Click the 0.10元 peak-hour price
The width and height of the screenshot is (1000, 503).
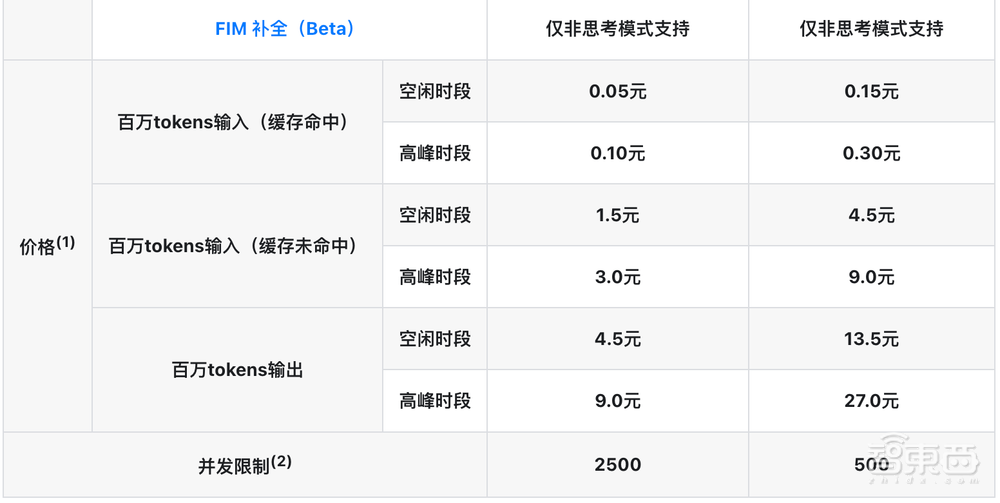617,154
